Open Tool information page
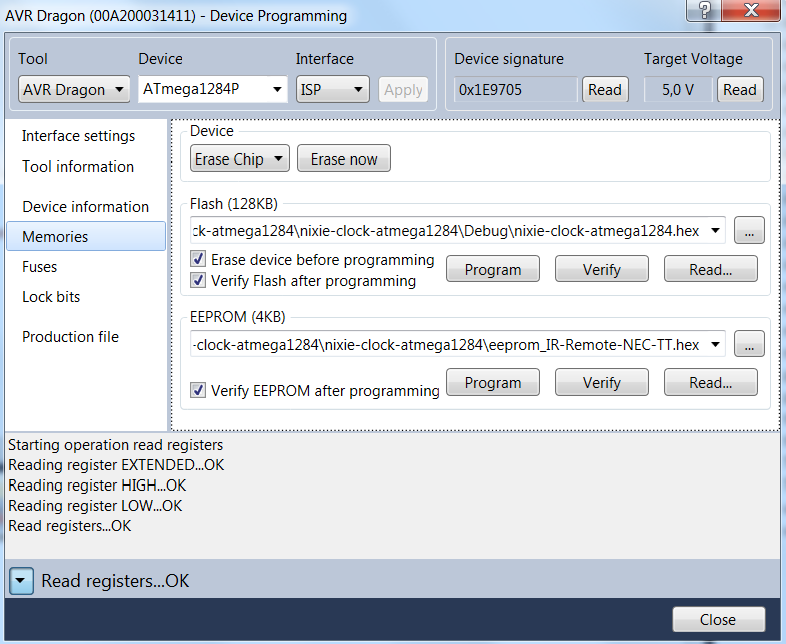Screen dimensions: 786x644 pos(78,166)
